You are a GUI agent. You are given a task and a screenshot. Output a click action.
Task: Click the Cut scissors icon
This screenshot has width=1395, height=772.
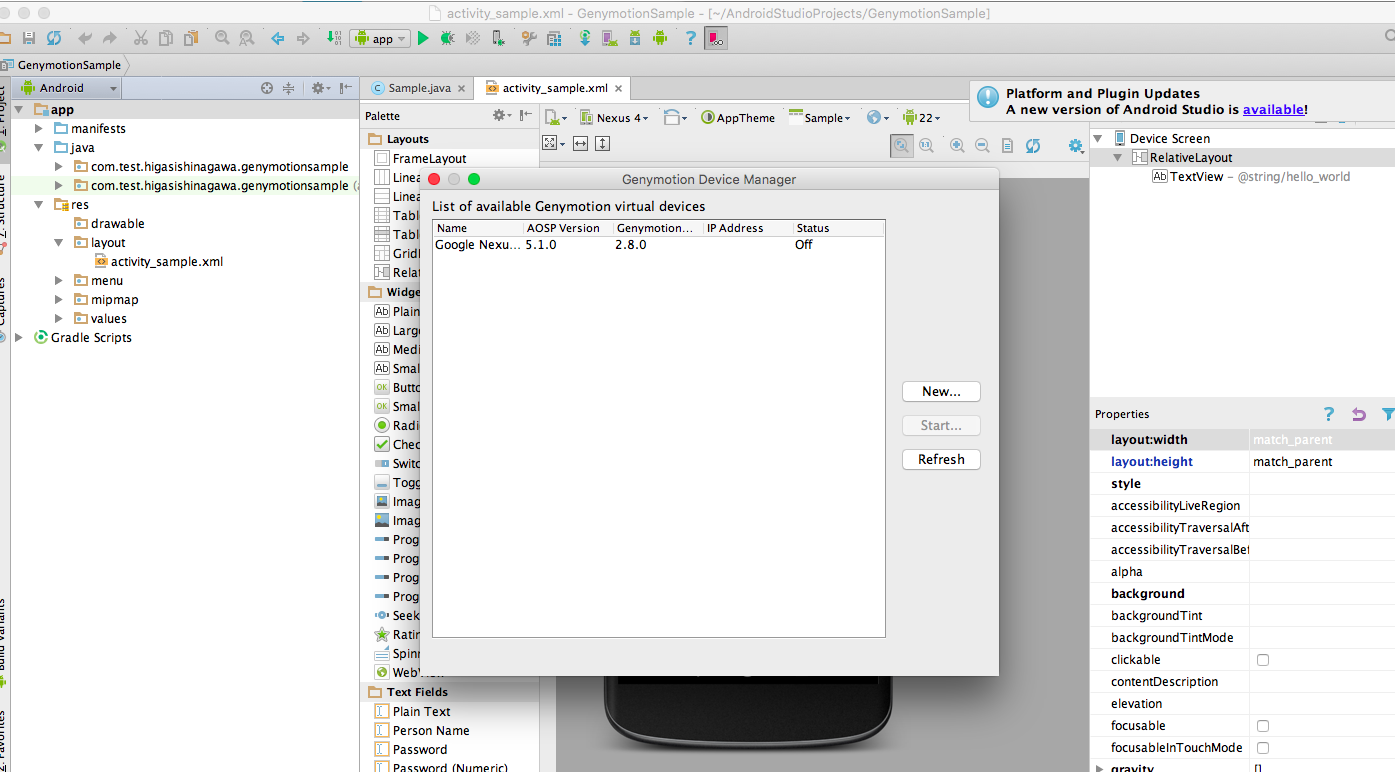[140, 38]
